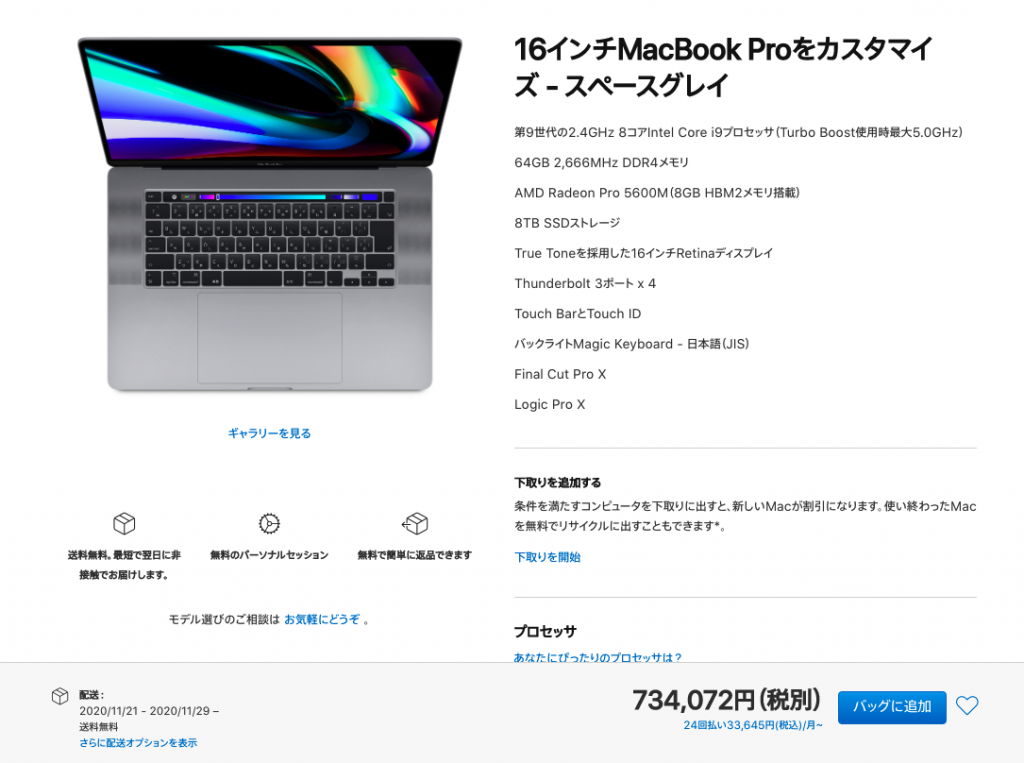This screenshot has width=1024, height=763.
Task: Click the Final Cut Pro X spec line
Action: pos(560,374)
